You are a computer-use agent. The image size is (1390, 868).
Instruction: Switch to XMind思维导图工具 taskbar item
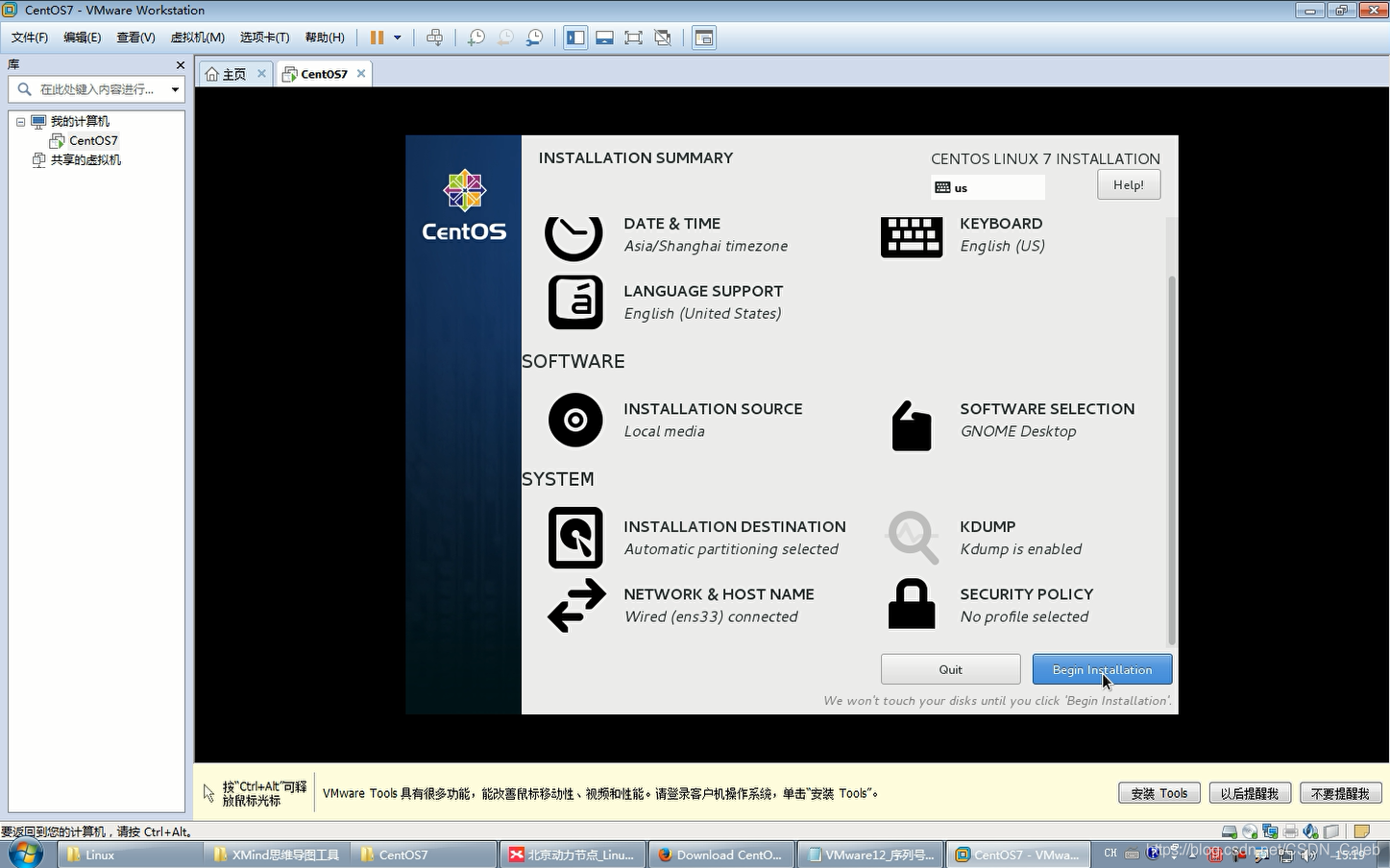pyautogui.click(x=277, y=855)
